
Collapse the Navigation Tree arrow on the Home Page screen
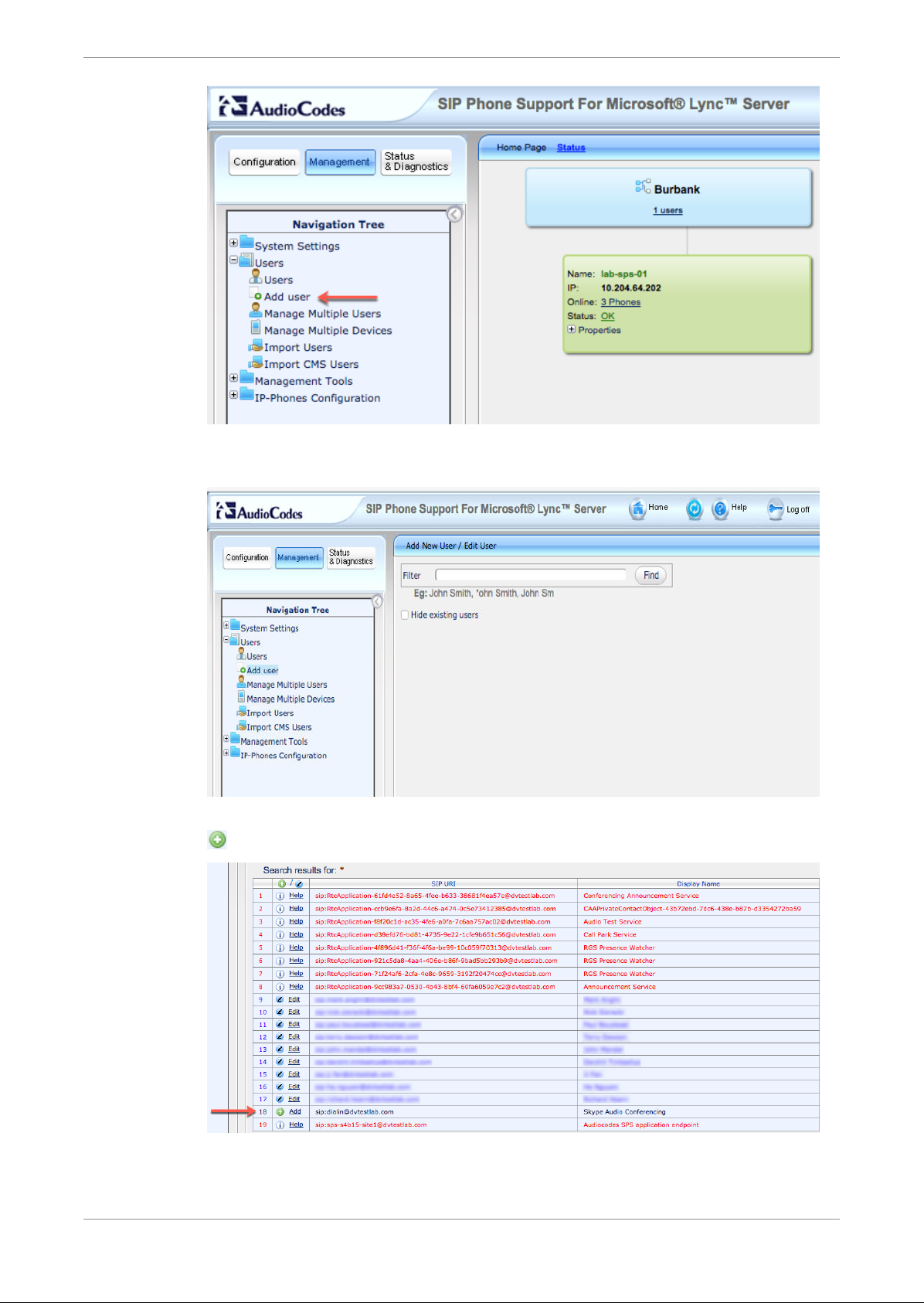tap(455, 215)
